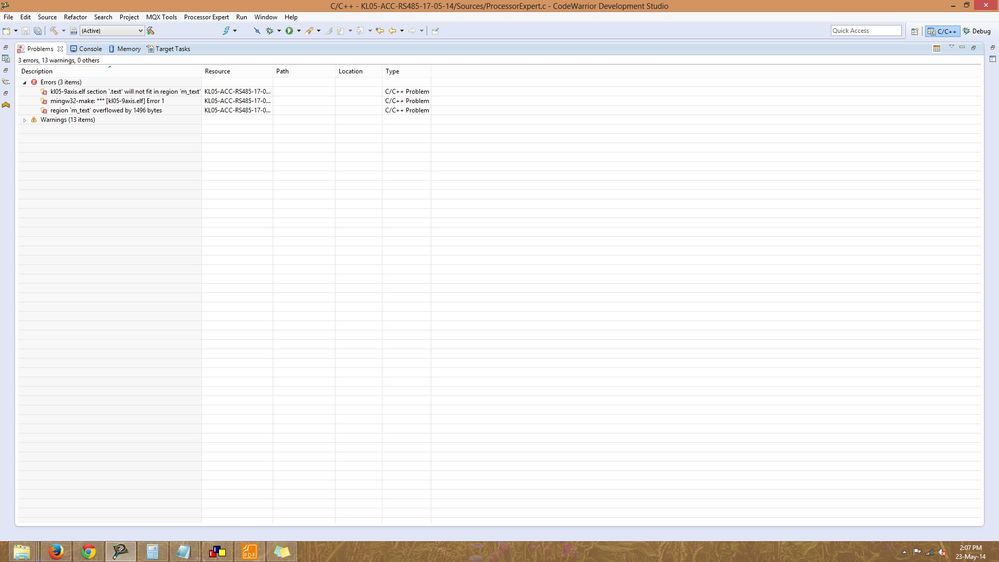Open the MQX Tools menu

pos(161,17)
